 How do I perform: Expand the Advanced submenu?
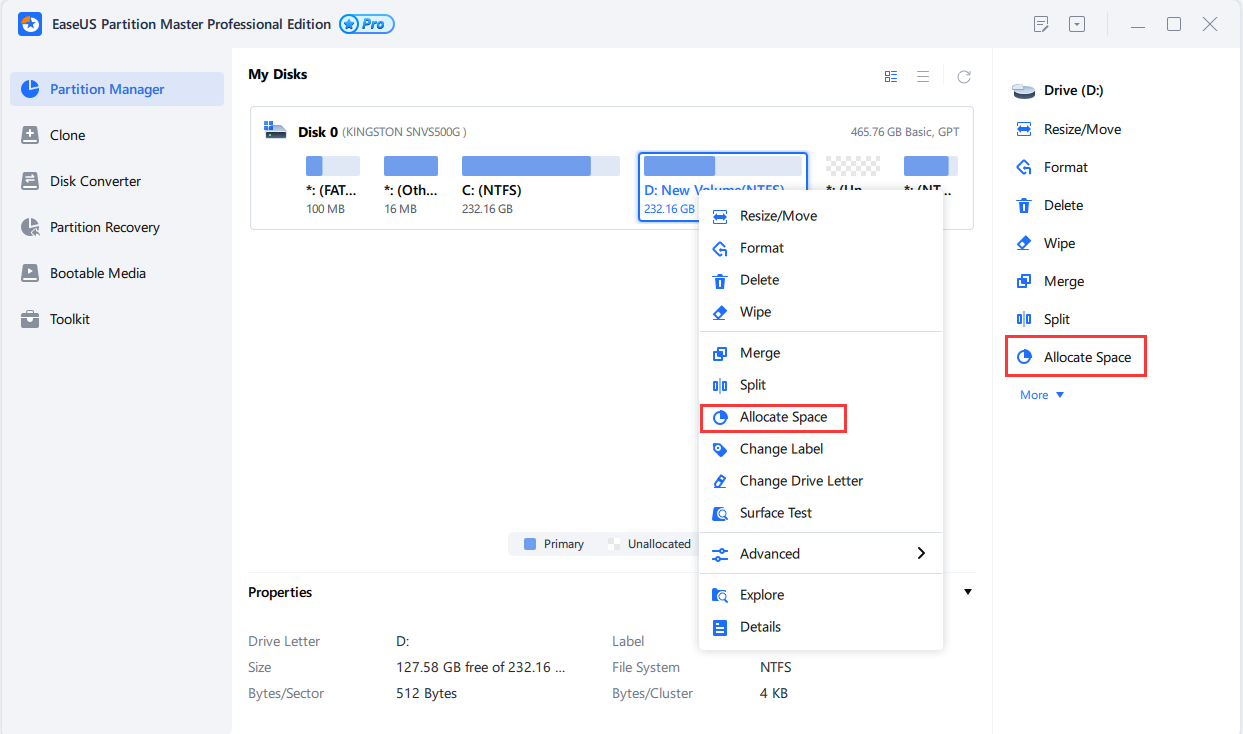pos(821,554)
